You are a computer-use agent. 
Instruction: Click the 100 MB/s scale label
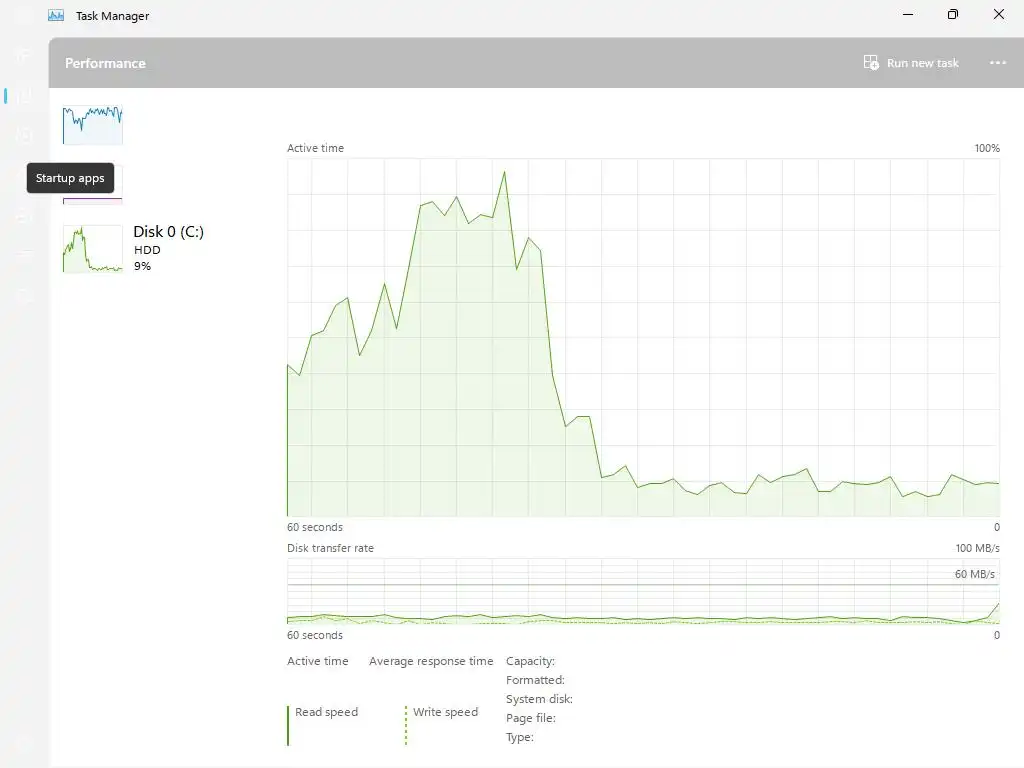point(977,548)
